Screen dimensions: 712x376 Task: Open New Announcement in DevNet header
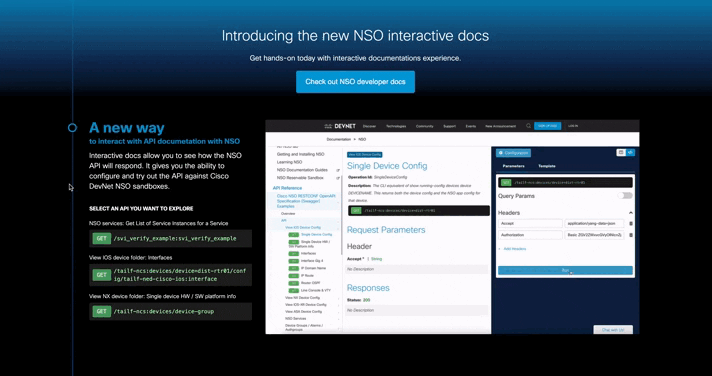500,126
